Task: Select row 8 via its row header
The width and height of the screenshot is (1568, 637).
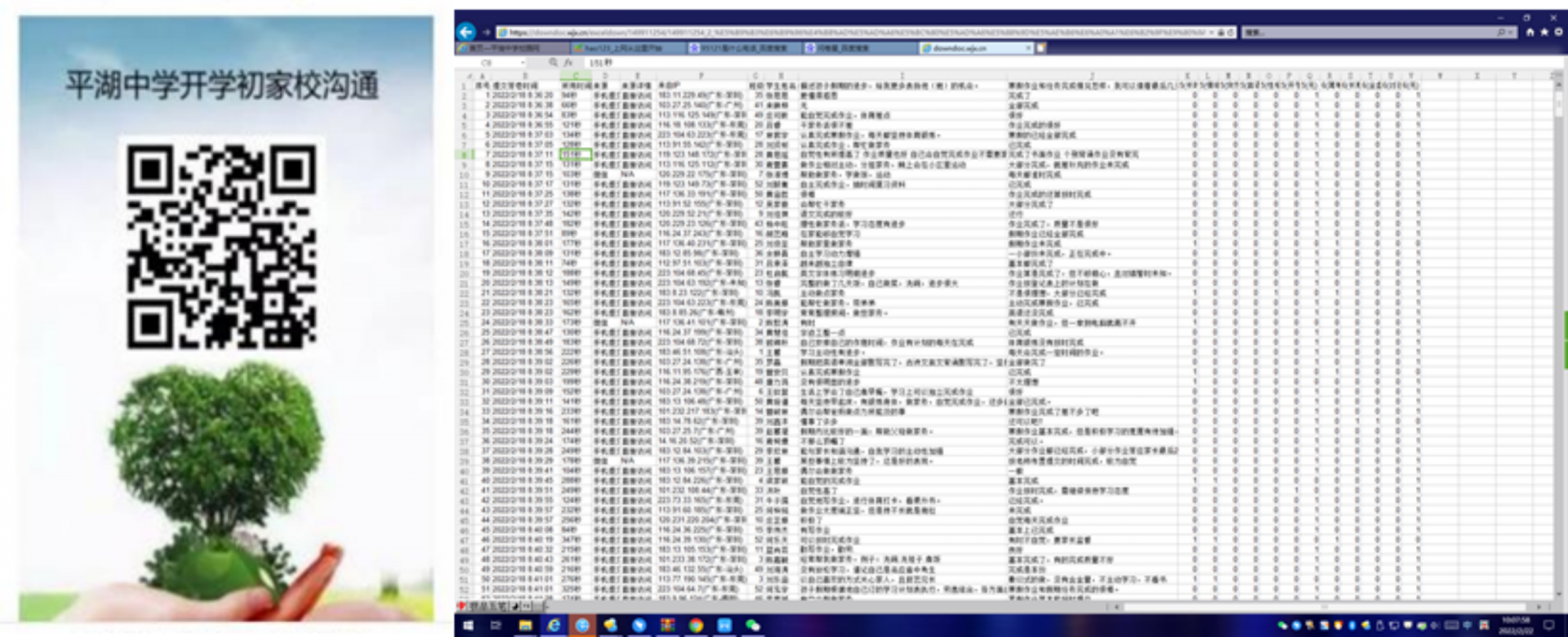Action: pyautogui.click(x=464, y=154)
